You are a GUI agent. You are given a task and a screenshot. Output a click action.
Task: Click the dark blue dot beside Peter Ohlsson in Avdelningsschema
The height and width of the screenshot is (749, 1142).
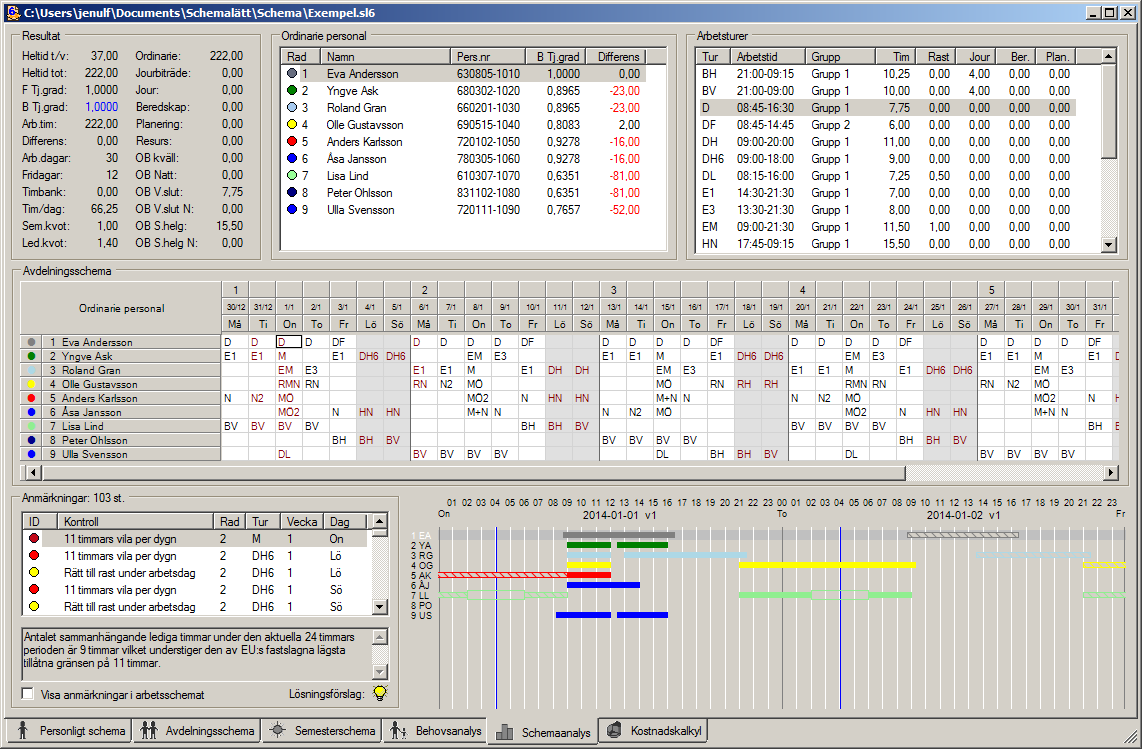[x=31, y=440]
